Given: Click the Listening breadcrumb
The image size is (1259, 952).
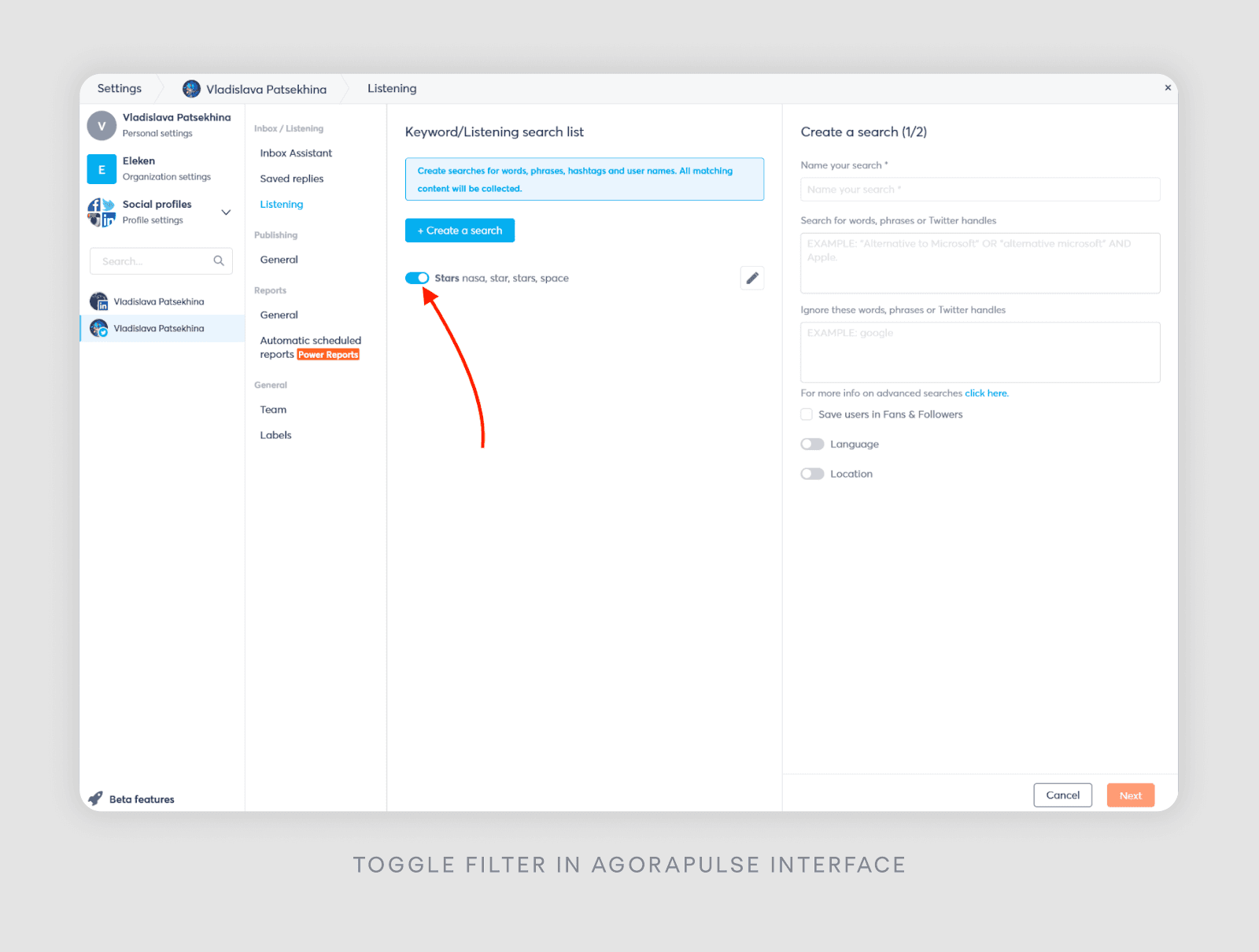Looking at the screenshot, I should pos(392,88).
